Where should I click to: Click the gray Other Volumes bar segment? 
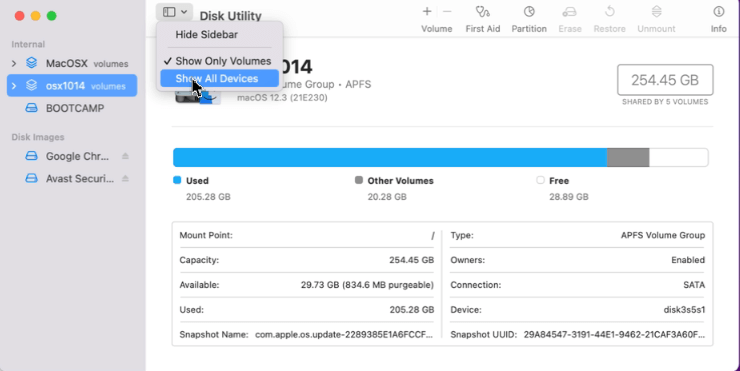pyautogui.click(x=628, y=157)
